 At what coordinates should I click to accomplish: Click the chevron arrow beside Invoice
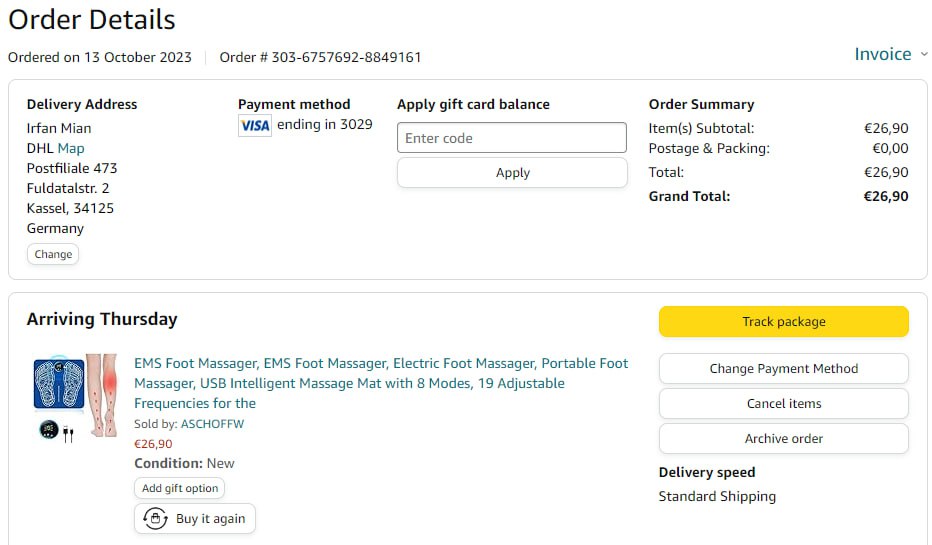tap(924, 55)
